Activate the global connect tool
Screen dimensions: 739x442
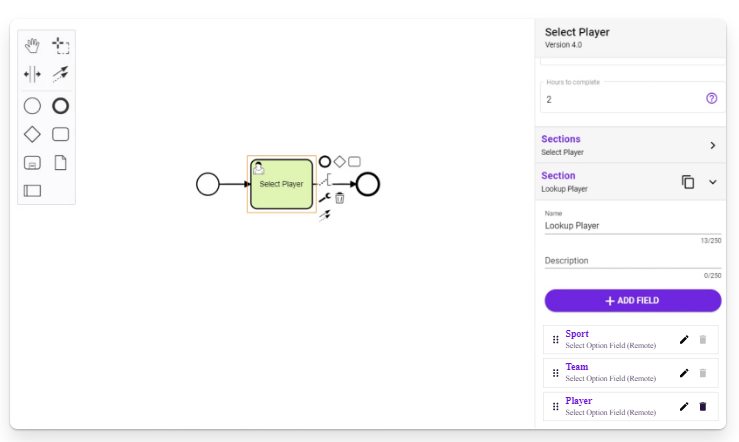60,74
